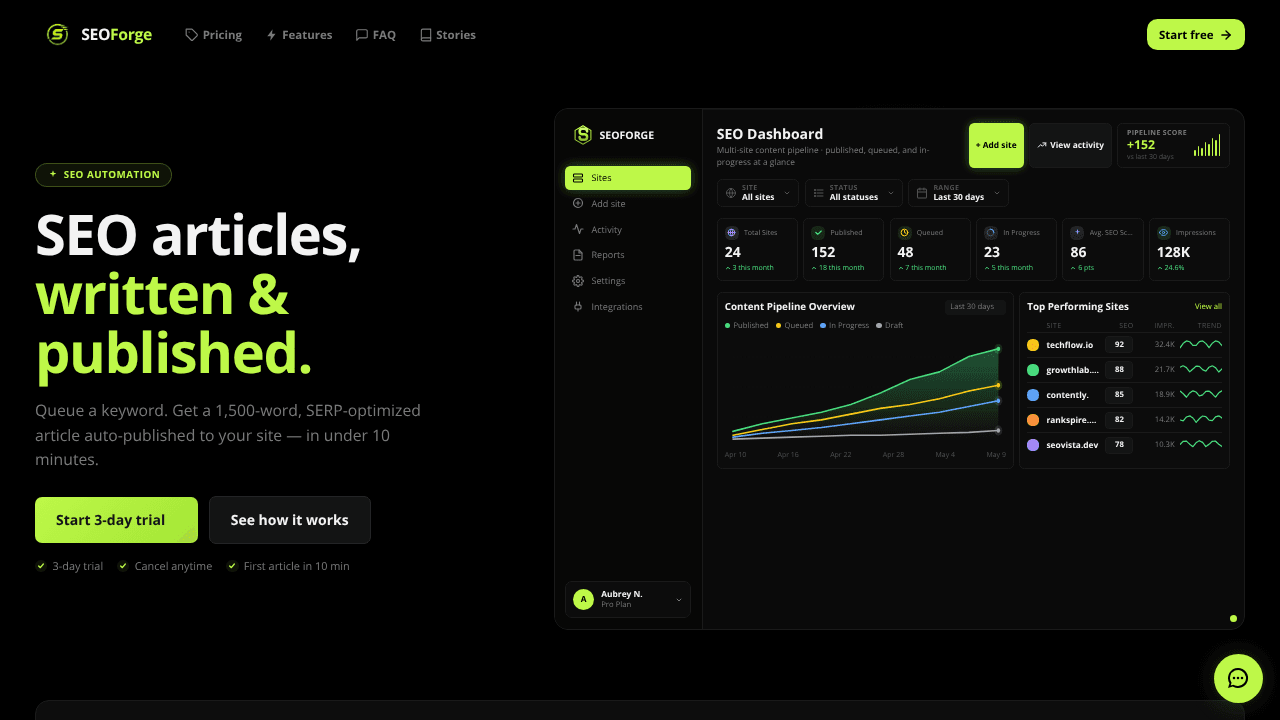Click the globe icon in Site filter
1280x720 pixels.
(731, 193)
